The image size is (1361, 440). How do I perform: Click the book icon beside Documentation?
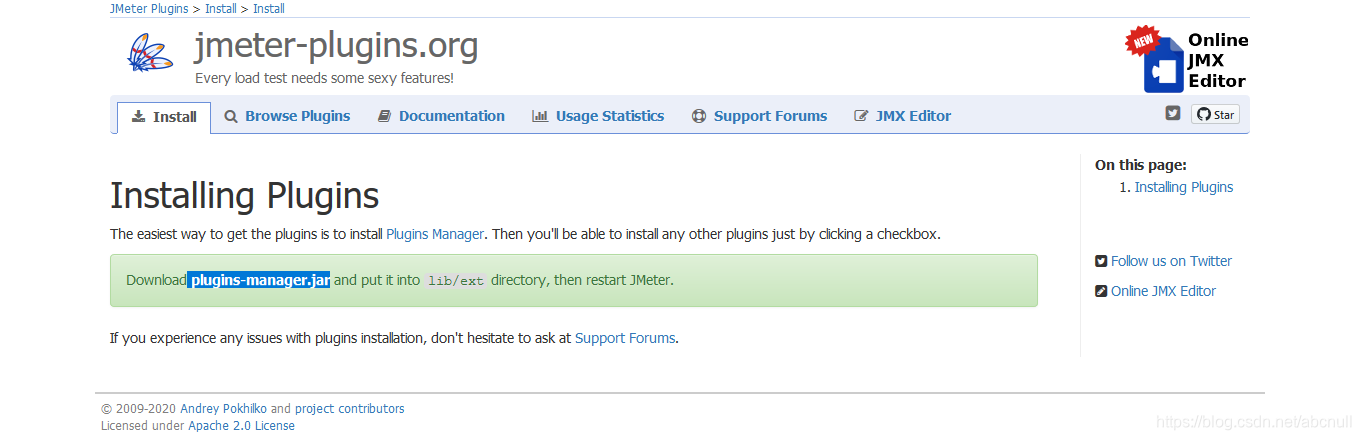click(x=384, y=116)
